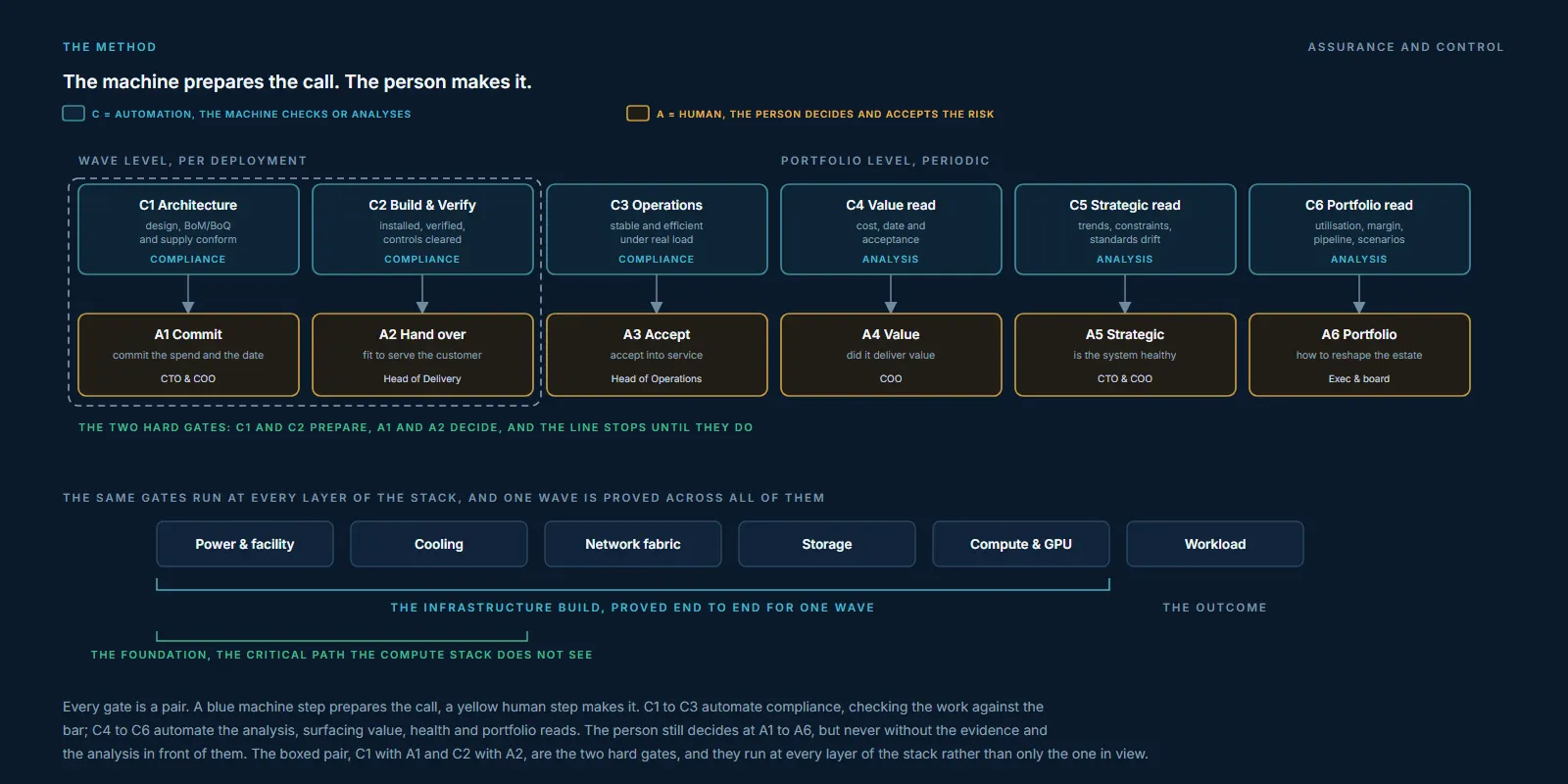Click the C4 Value read card
1568x784 pixels.
891,229
